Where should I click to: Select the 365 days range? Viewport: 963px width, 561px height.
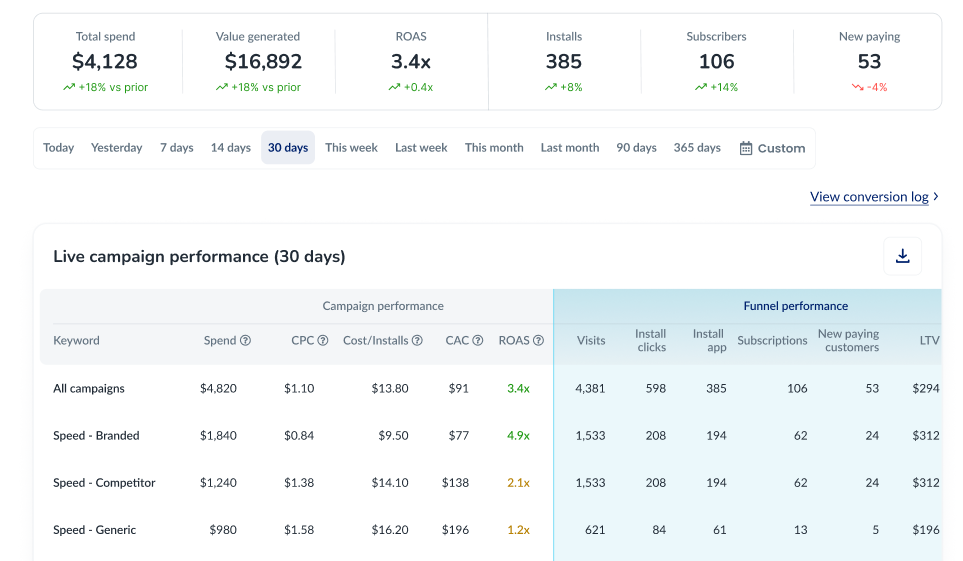[697, 147]
